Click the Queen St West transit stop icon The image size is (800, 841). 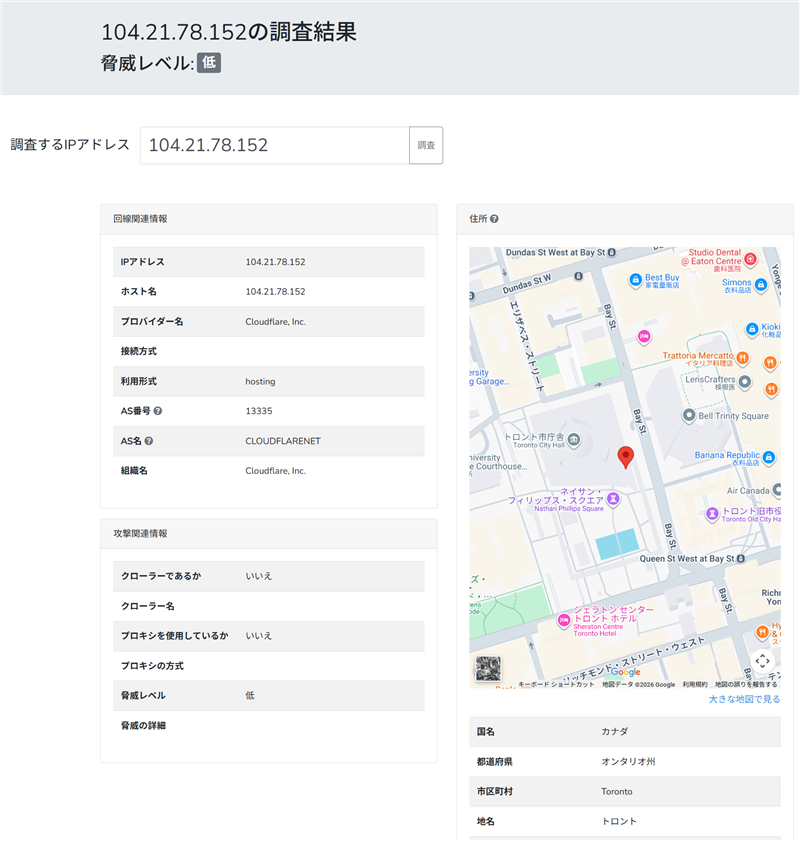(x=741, y=558)
